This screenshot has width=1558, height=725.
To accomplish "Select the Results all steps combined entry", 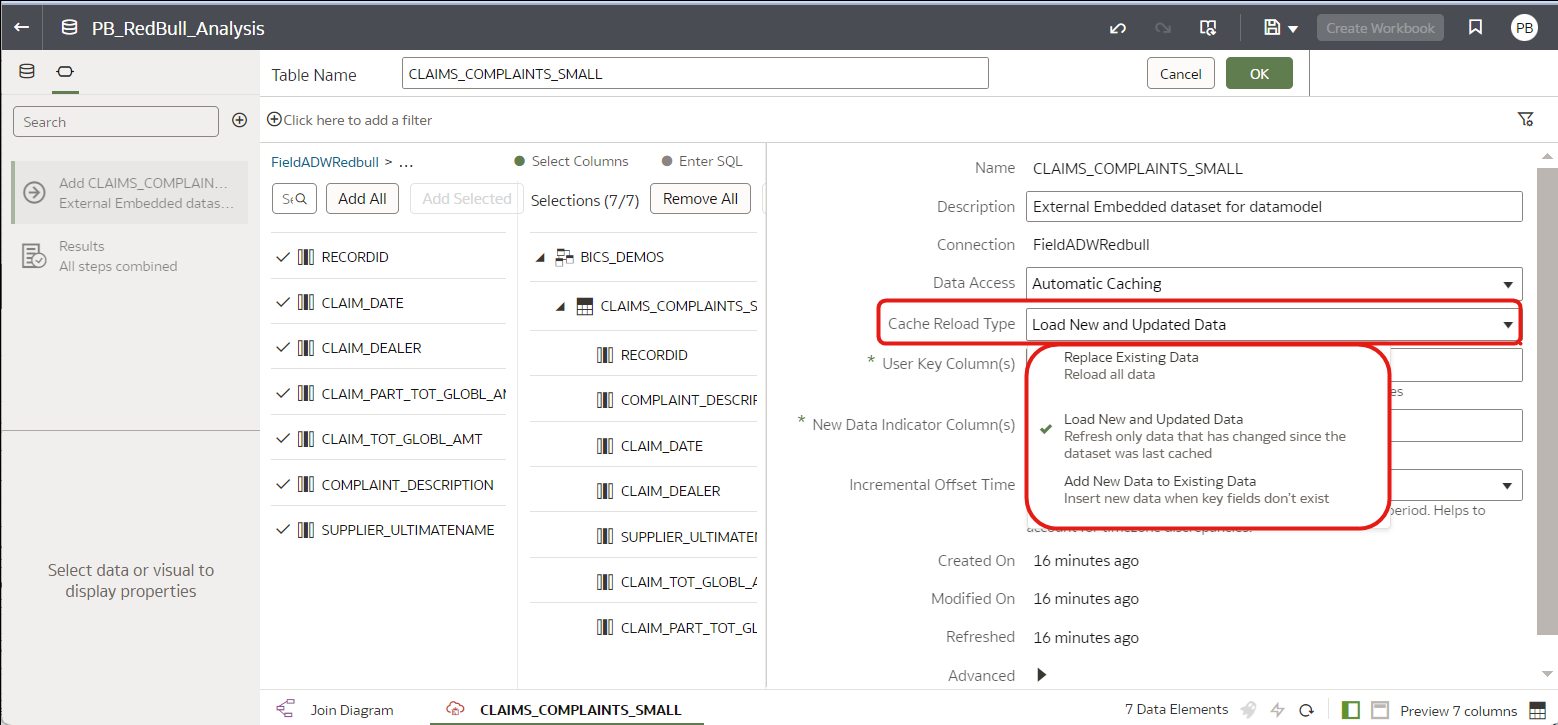I will pos(130,256).
